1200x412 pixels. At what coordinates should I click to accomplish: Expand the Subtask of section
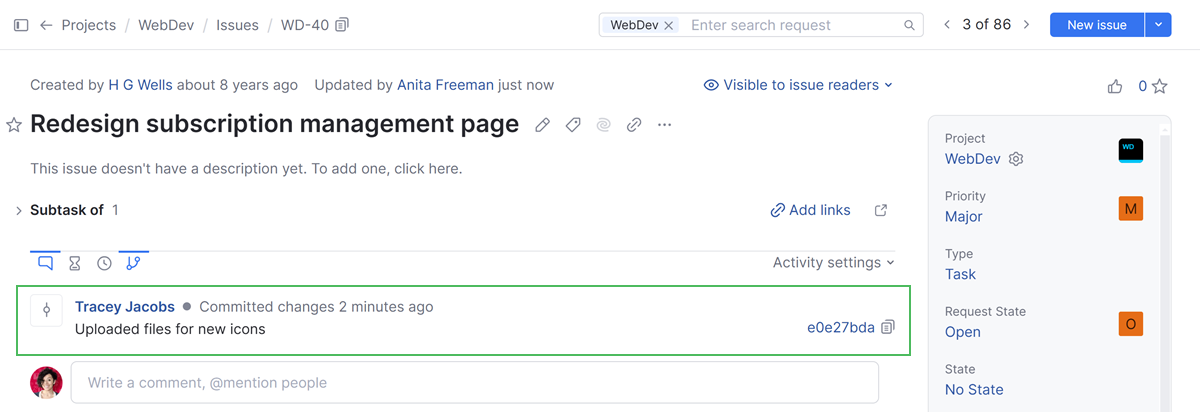18,210
